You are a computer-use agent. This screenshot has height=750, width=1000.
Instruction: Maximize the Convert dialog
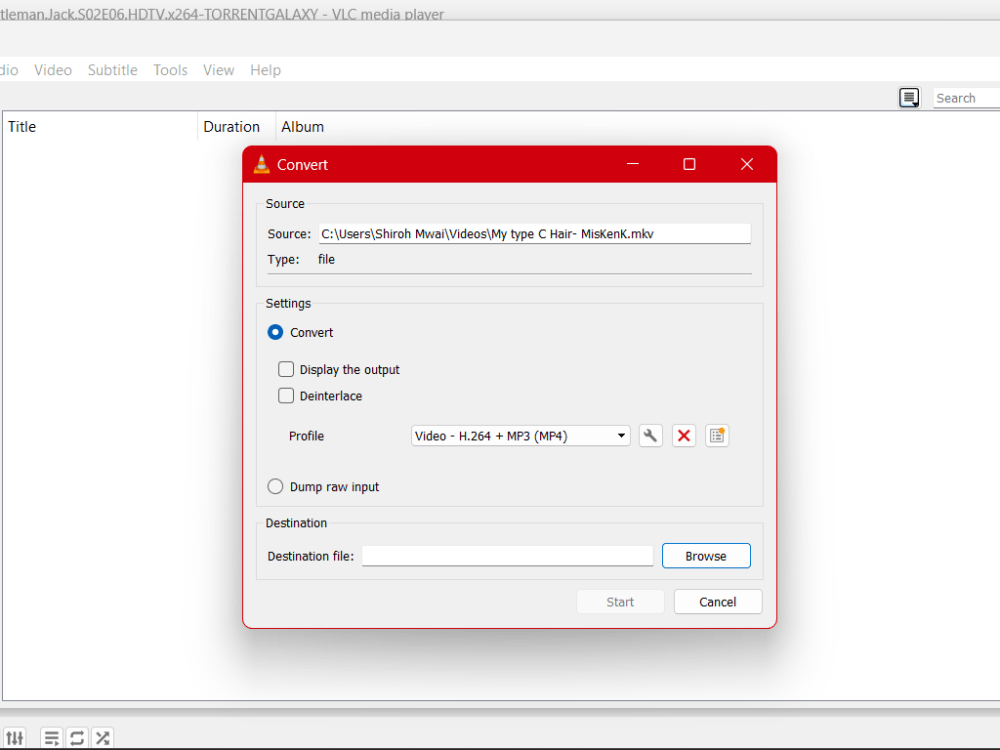[689, 165]
